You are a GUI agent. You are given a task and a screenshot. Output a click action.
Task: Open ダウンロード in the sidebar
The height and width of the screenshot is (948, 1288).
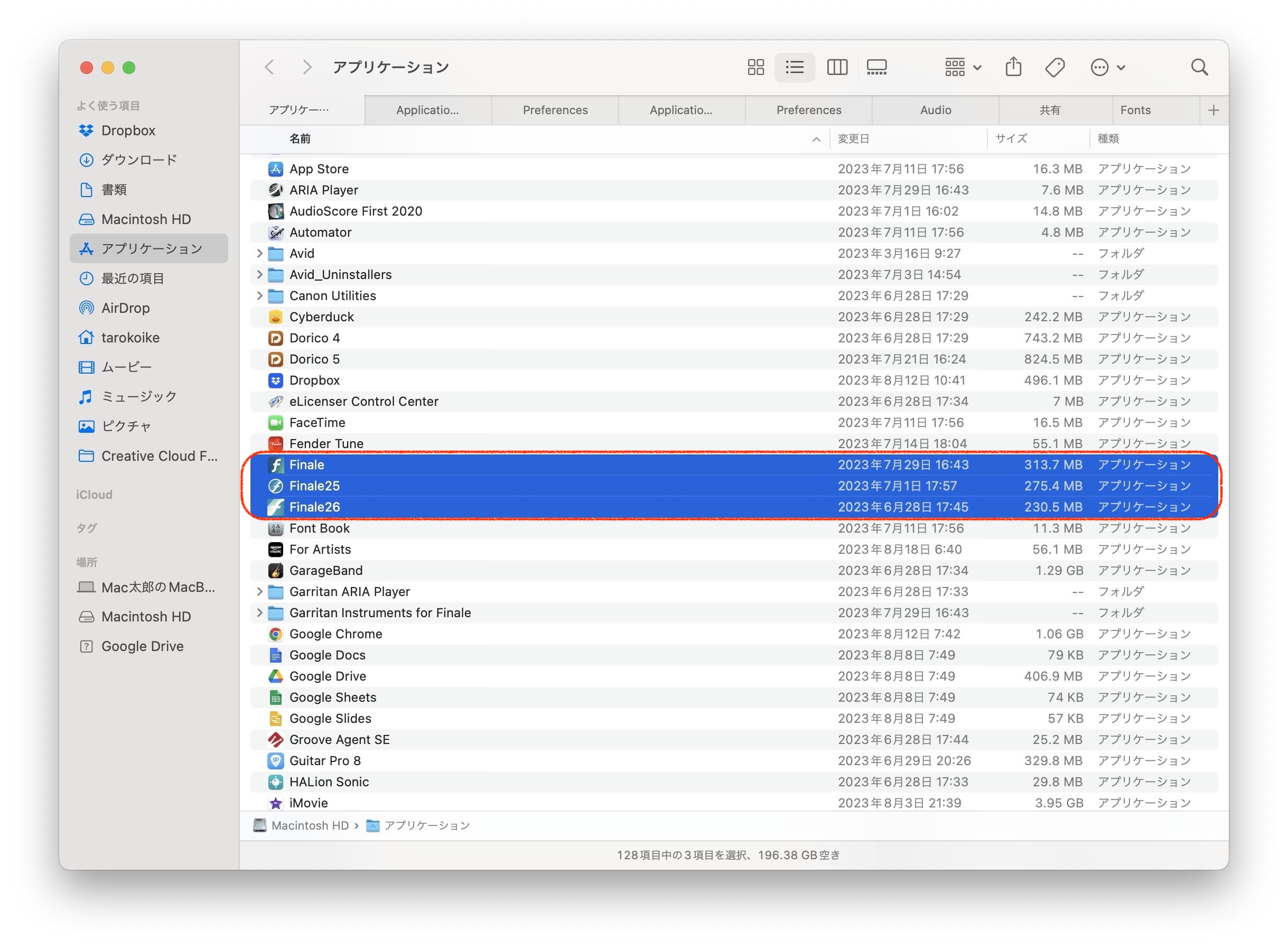[x=149, y=160]
